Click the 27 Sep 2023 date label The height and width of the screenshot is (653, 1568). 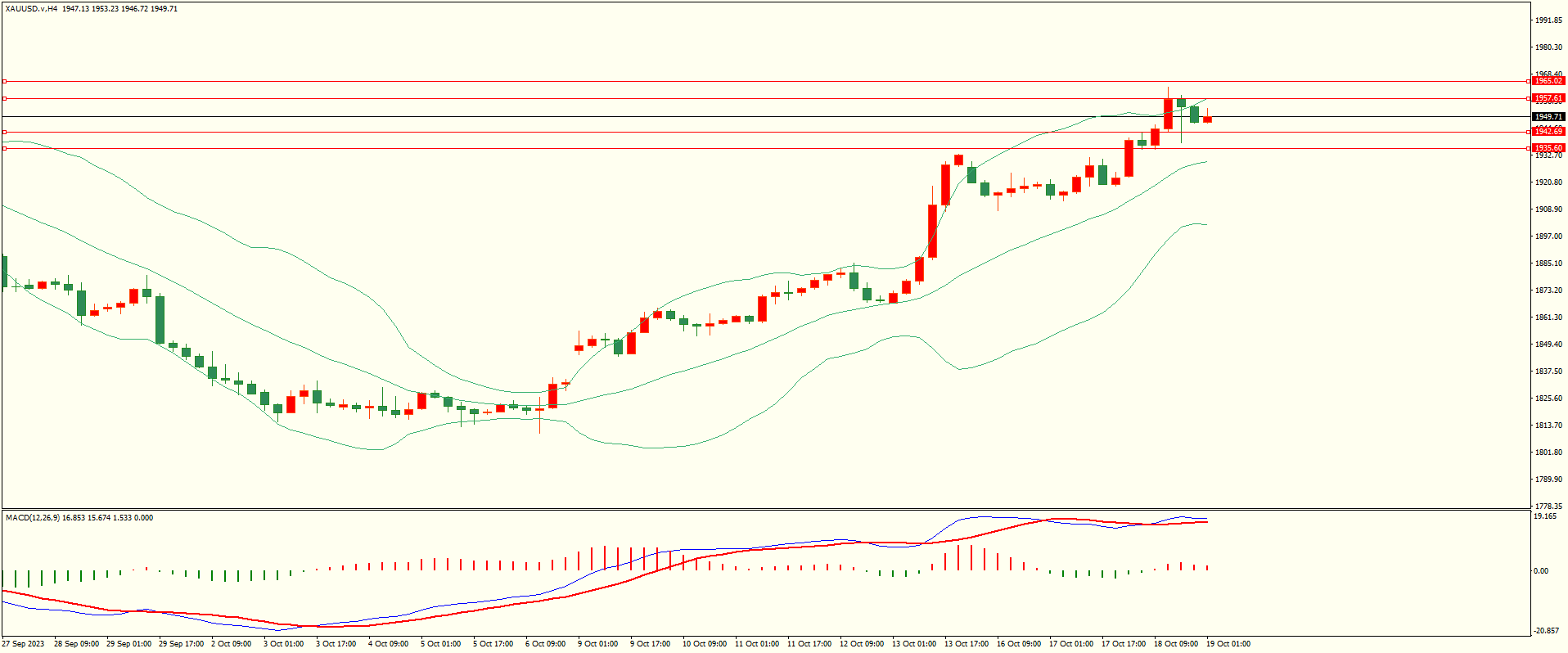[x=23, y=644]
